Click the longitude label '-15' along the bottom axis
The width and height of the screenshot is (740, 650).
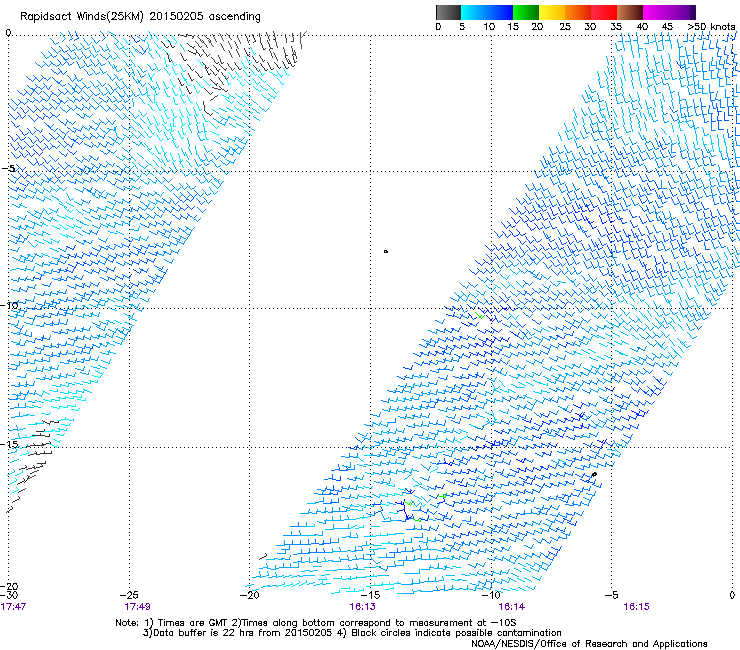370,595
